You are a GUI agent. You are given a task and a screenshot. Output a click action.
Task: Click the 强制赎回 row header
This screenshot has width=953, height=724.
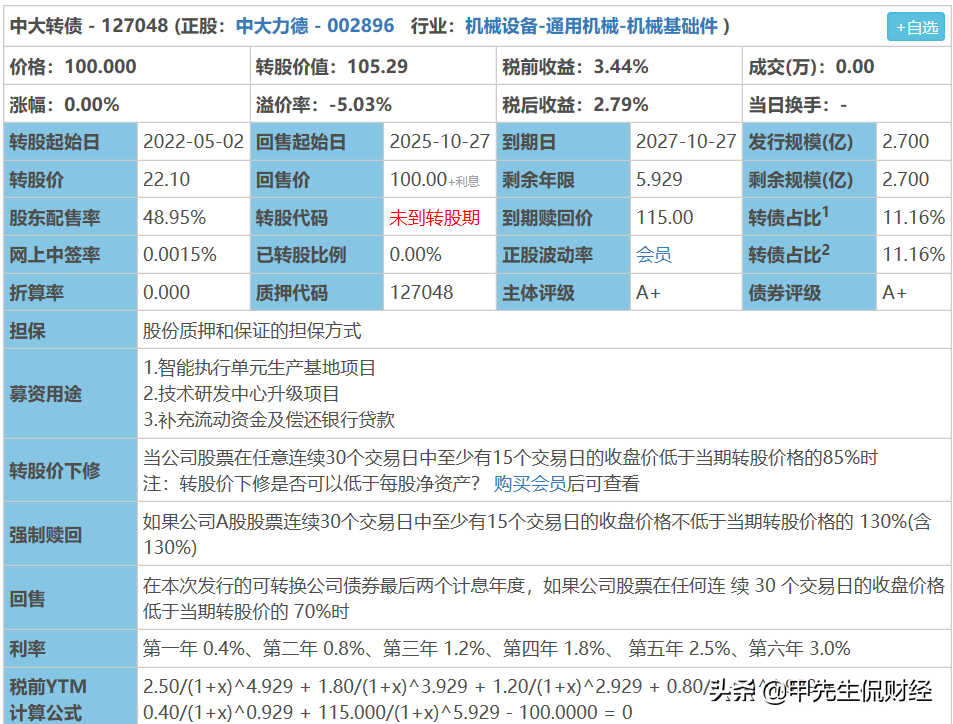pyautogui.click(x=71, y=534)
